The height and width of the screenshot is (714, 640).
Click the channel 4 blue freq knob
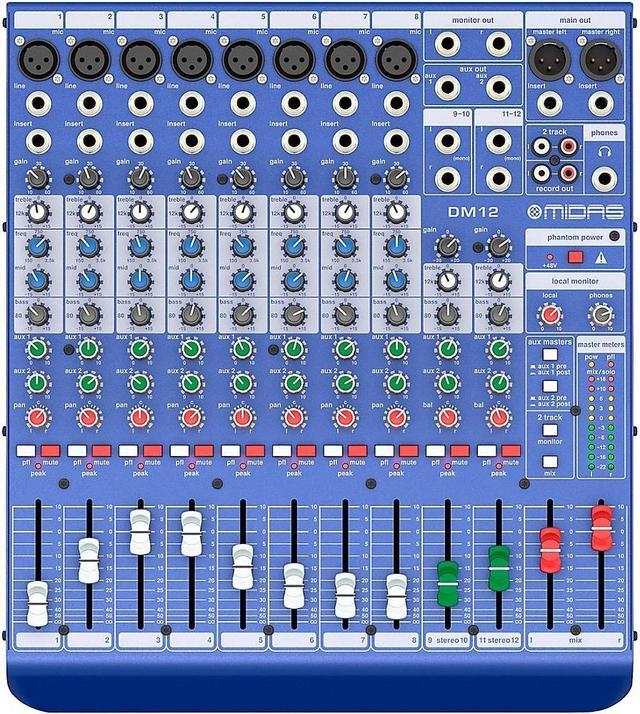coord(192,247)
